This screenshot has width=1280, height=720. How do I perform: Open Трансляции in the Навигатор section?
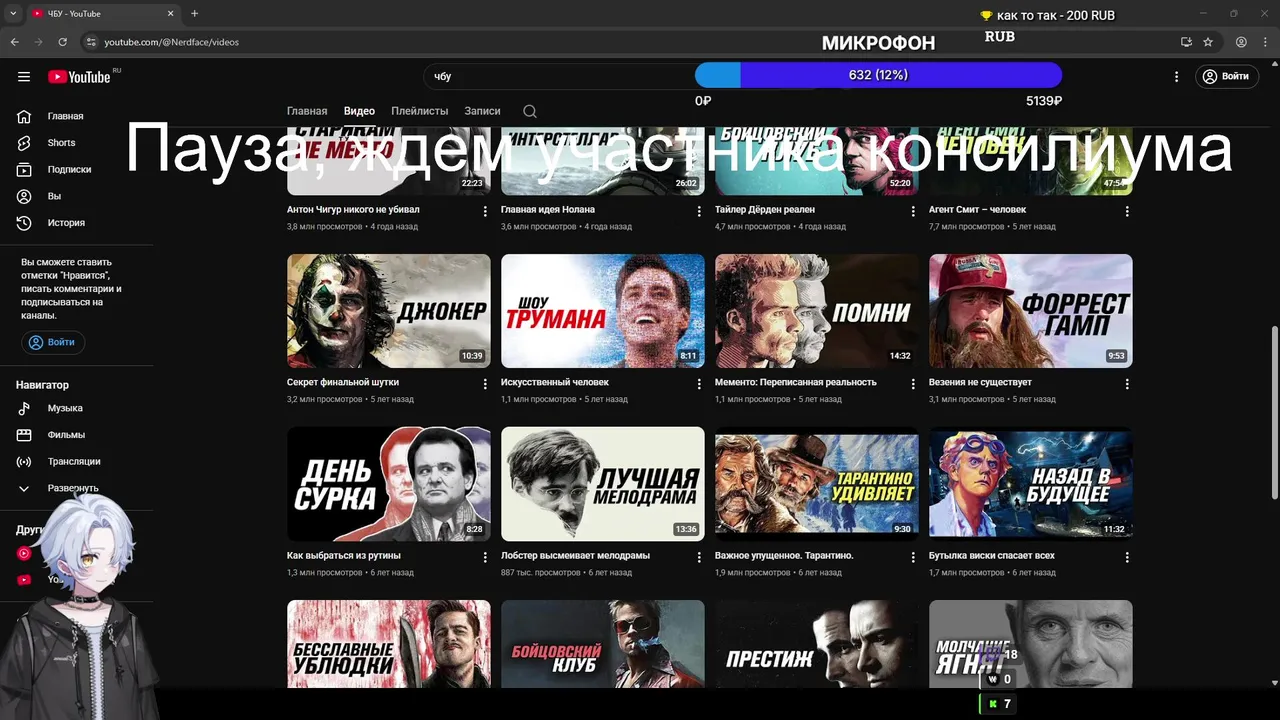click(x=74, y=461)
